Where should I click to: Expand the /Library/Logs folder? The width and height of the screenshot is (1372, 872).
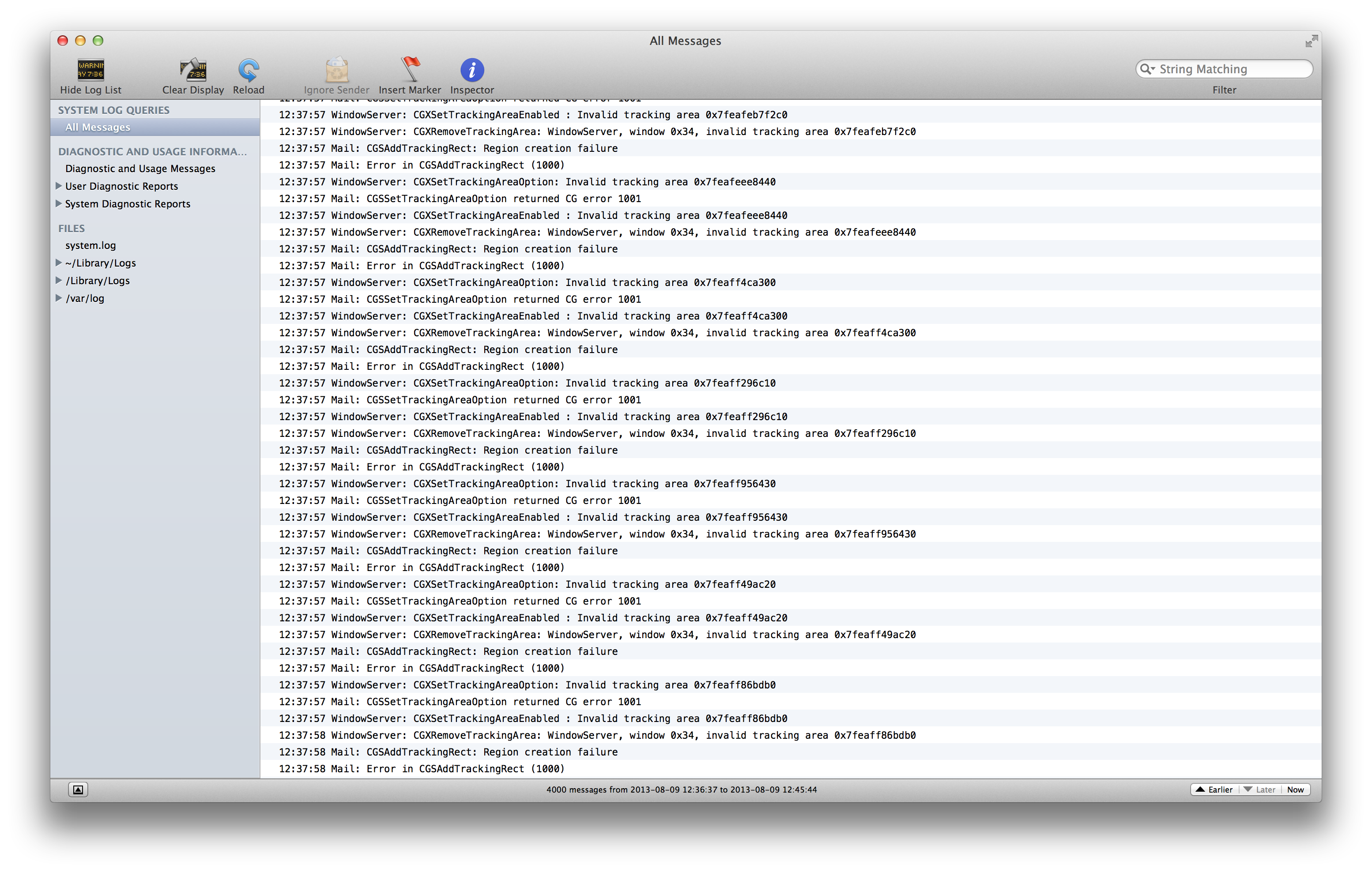coord(59,280)
